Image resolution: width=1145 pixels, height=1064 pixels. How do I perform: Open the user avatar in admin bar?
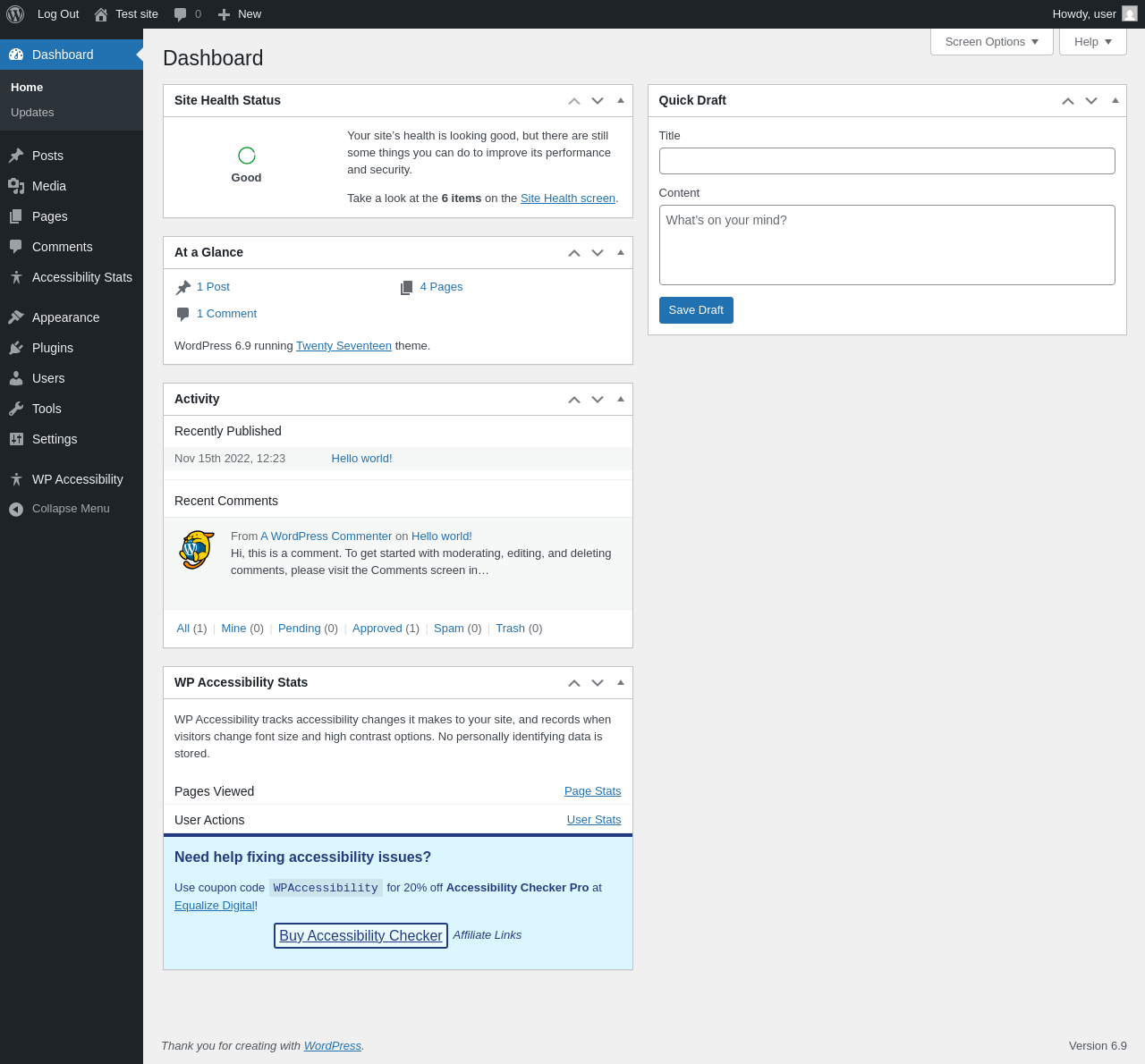pos(1130,14)
